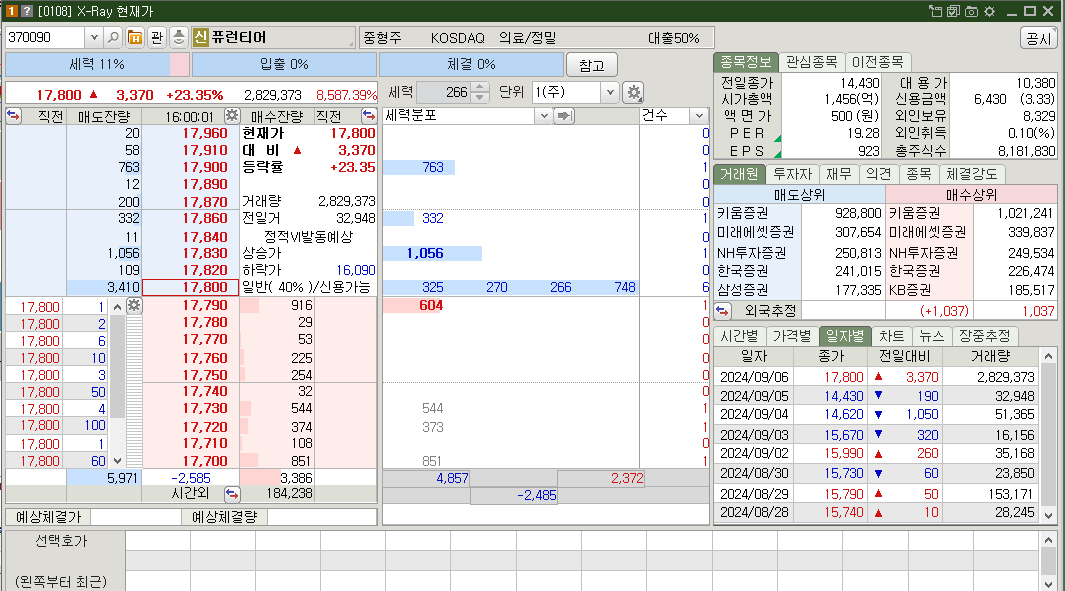Screen dimensions: 1065x591
Task: Click the 세력 266 value field
Action: [444, 92]
